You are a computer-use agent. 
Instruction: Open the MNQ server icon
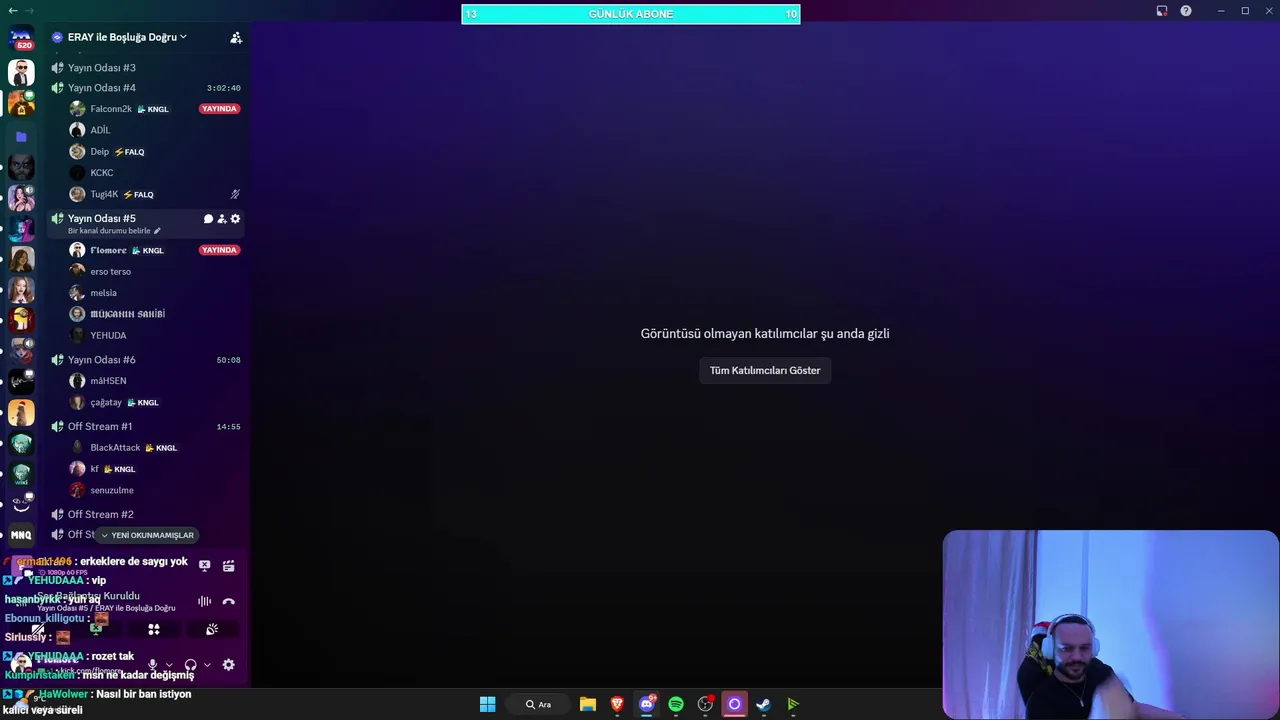coord(21,535)
